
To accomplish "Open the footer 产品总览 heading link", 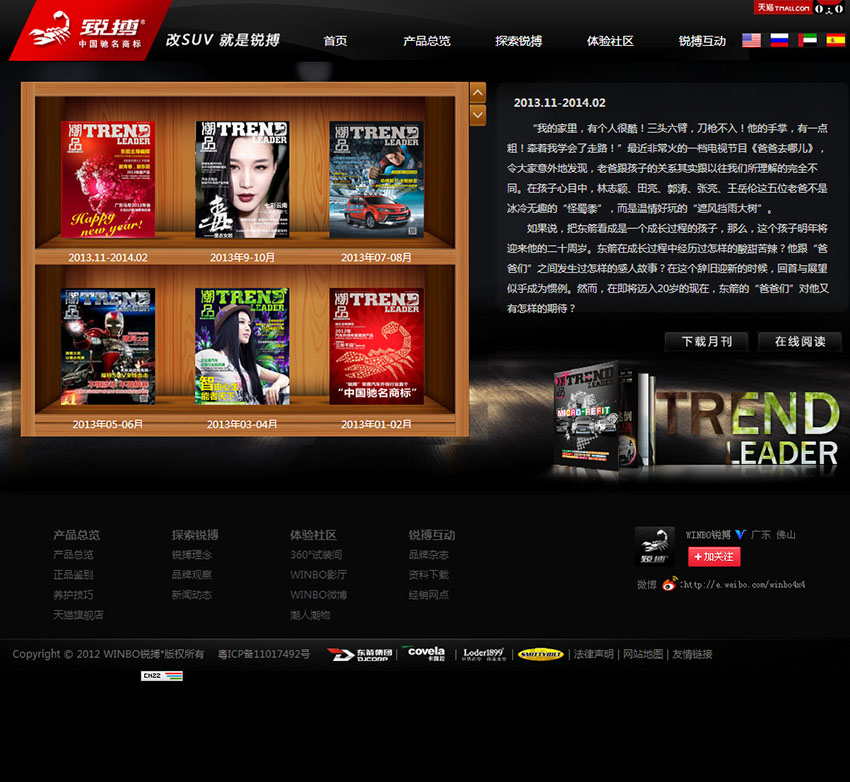I will coord(76,535).
